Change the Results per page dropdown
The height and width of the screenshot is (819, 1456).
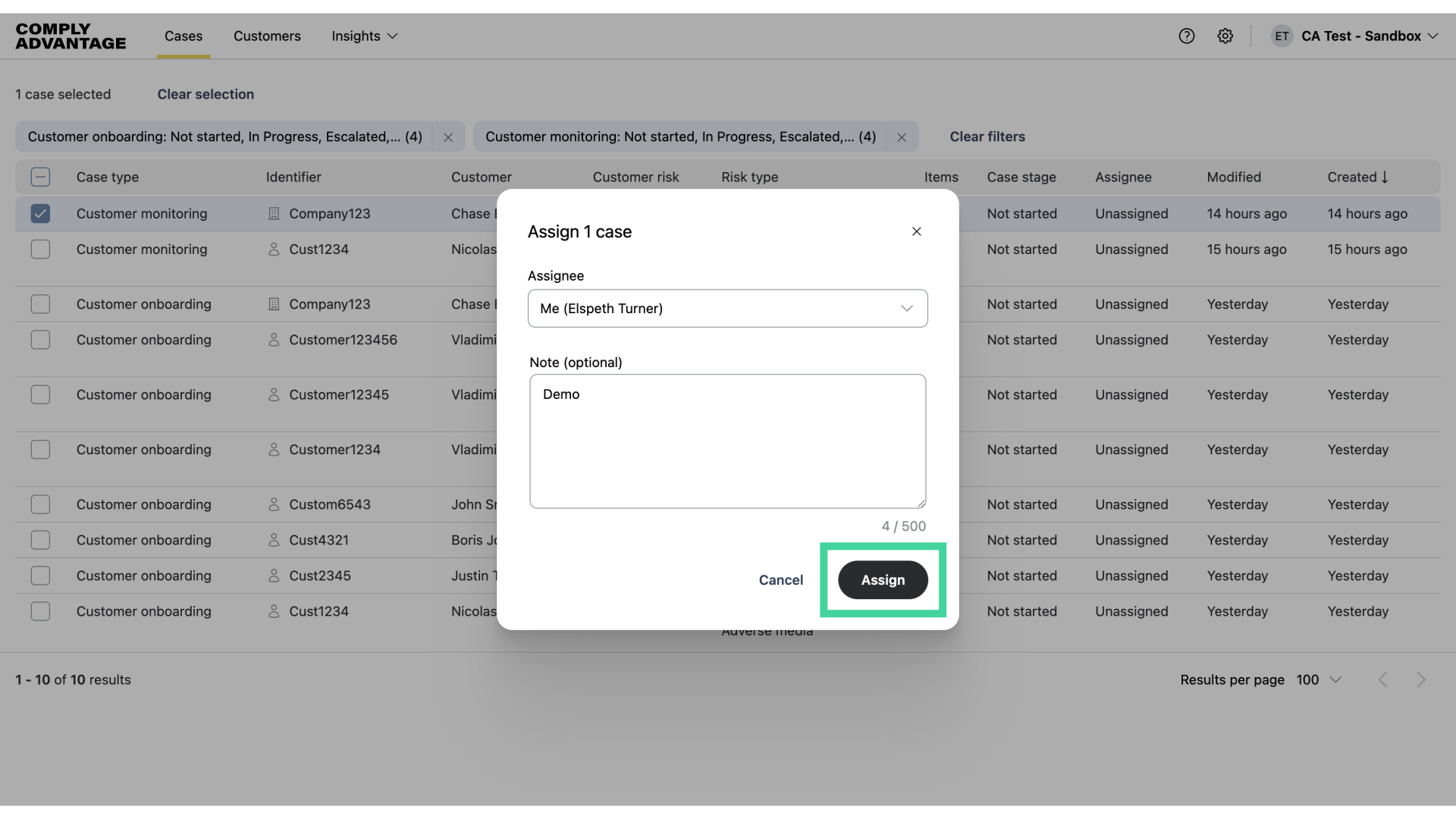1319,679
